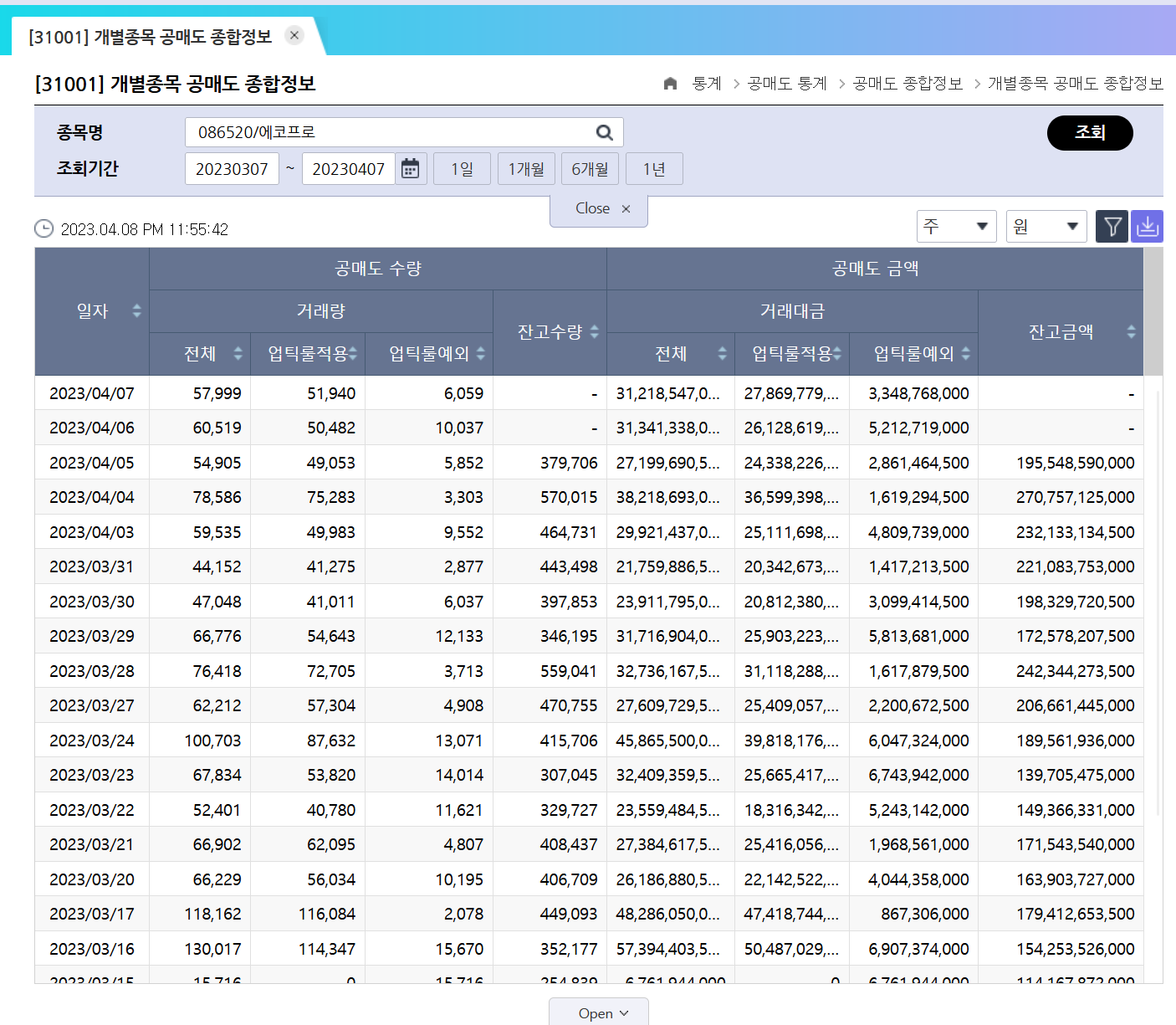The image size is (1176, 1025).
Task: Click the download icon to export data
Action: pyautogui.click(x=1147, y=226)
